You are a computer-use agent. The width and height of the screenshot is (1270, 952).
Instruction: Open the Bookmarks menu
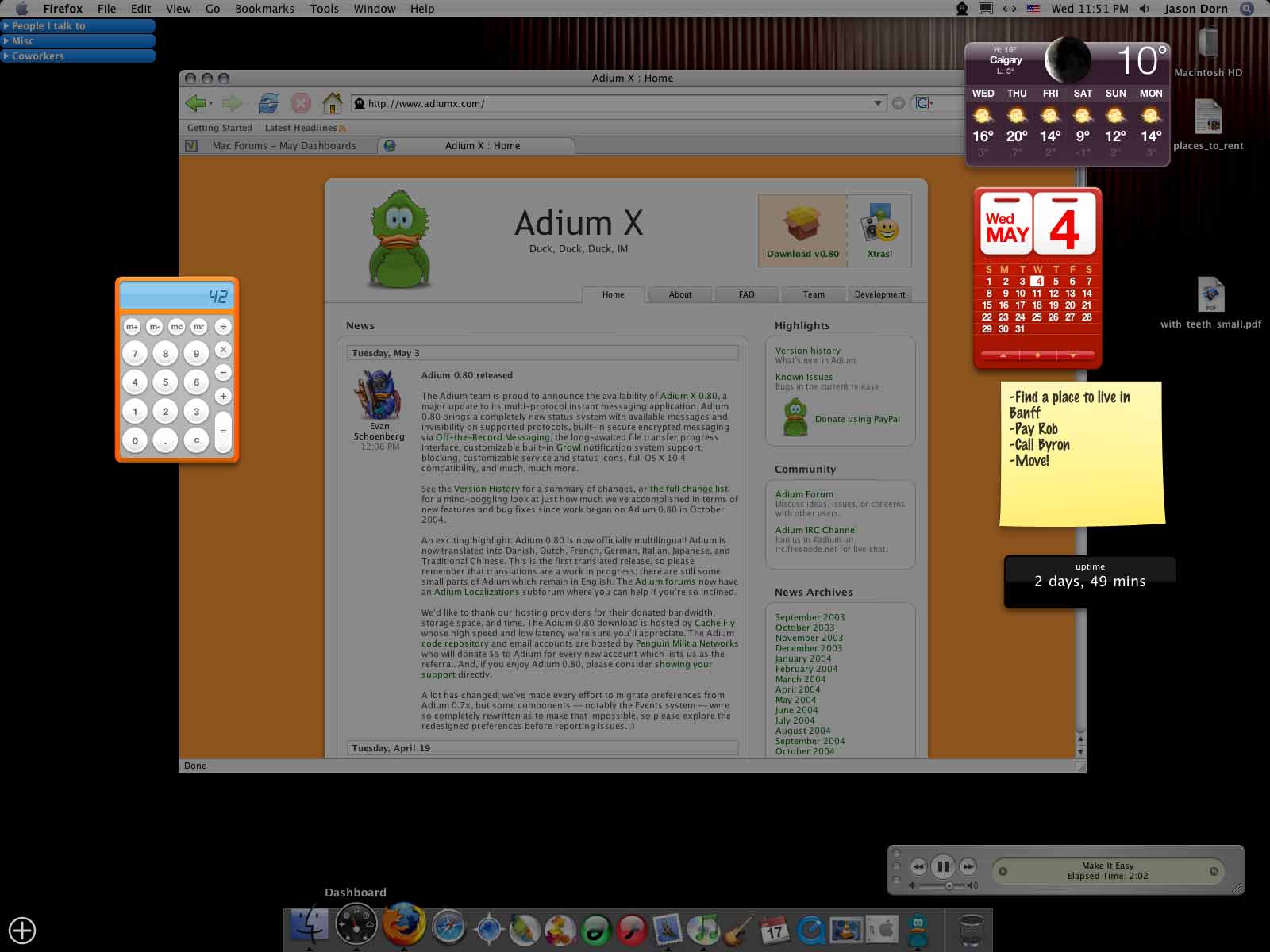pyautogui.click(x=264, y=9)
